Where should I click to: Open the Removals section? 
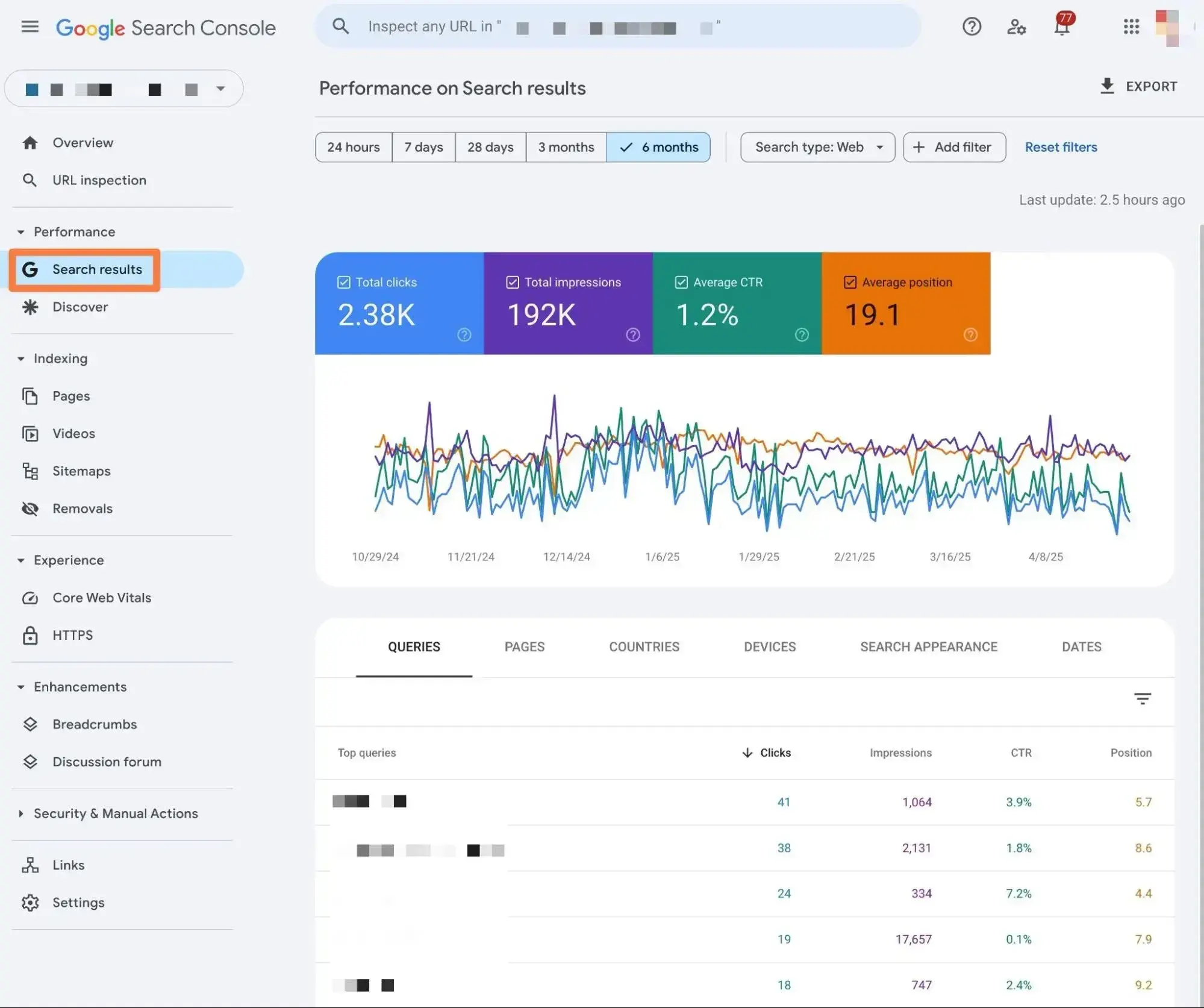tap(83, 509)
